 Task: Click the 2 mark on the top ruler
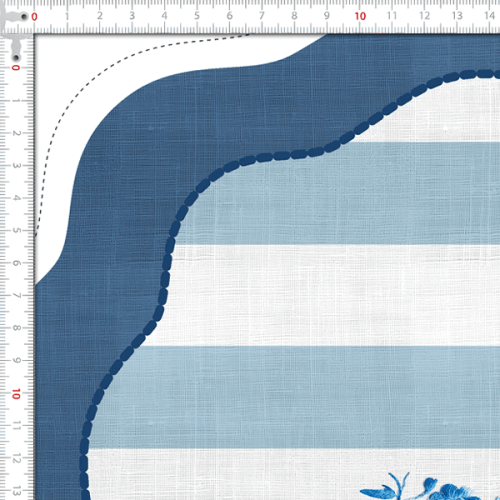tap(99, 16)
